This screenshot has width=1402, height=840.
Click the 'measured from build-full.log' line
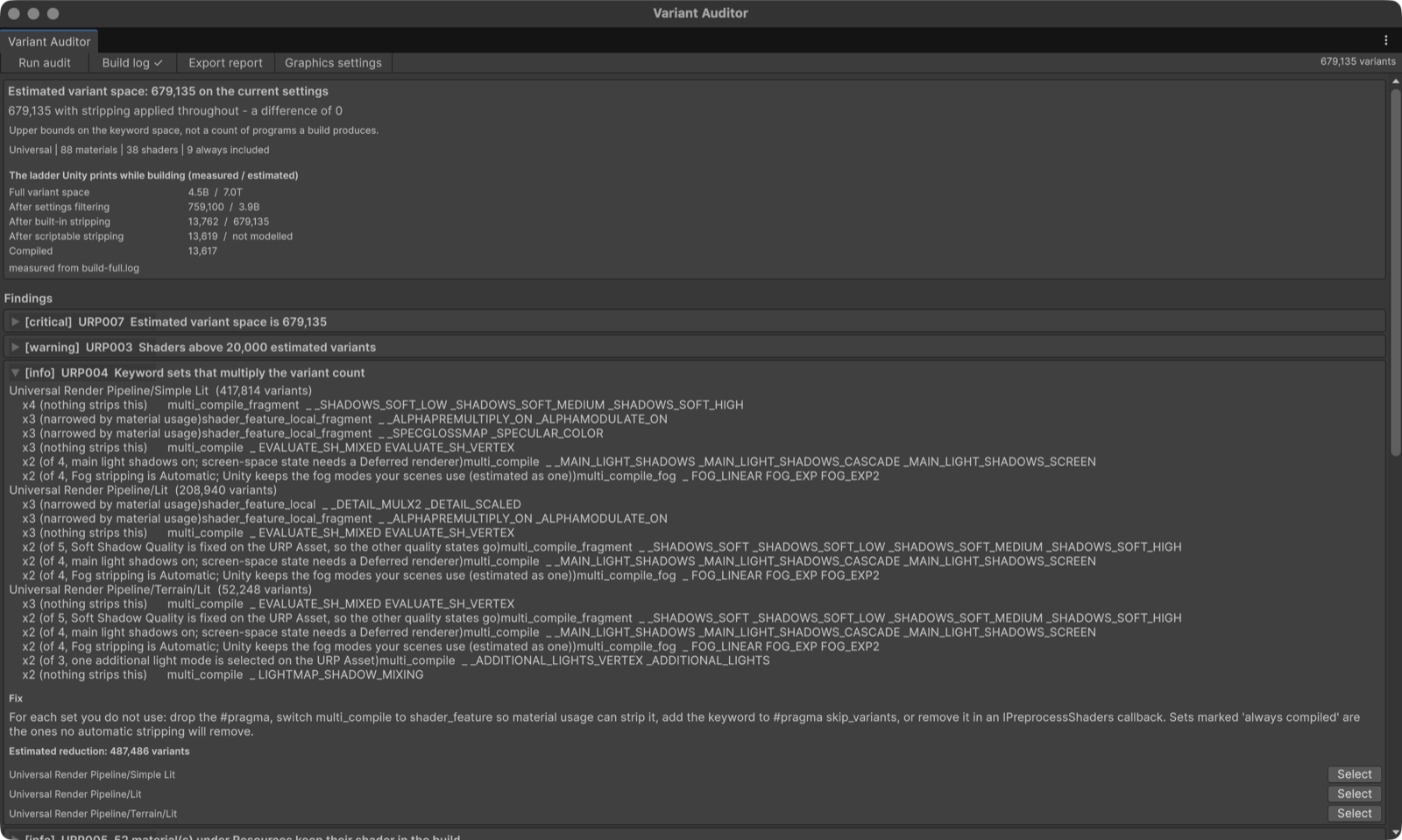(74, 268)
